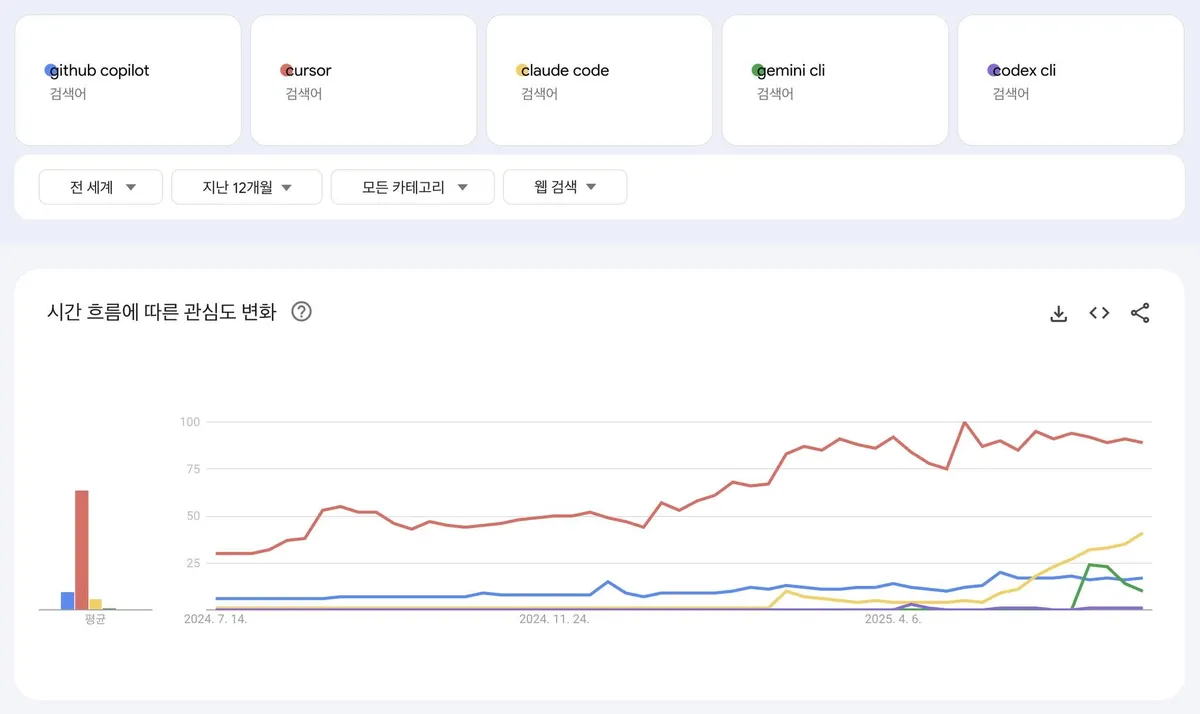Click the yellow claude code average bar
The height and width of the screenshot is (714, 1200).
[x=96, y=604]
